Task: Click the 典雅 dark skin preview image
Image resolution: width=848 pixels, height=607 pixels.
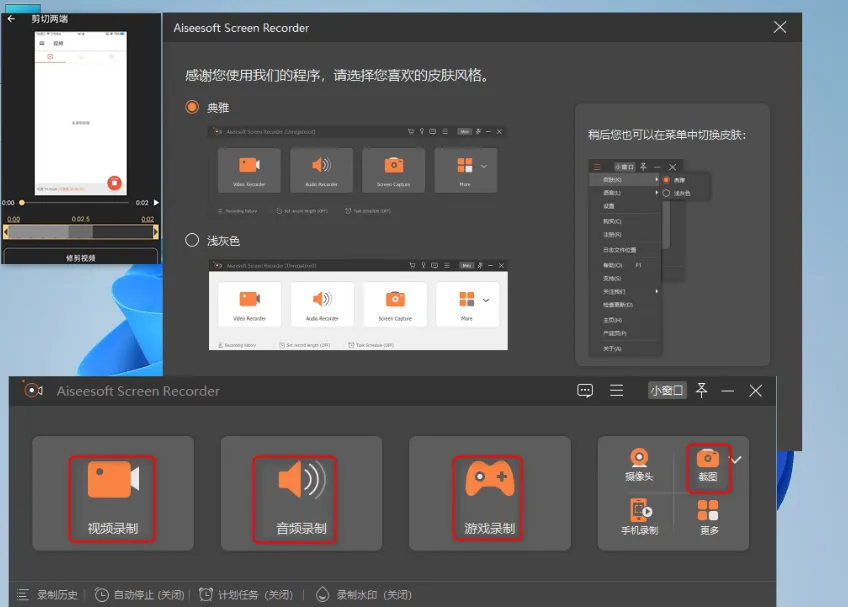Action: 357,171
